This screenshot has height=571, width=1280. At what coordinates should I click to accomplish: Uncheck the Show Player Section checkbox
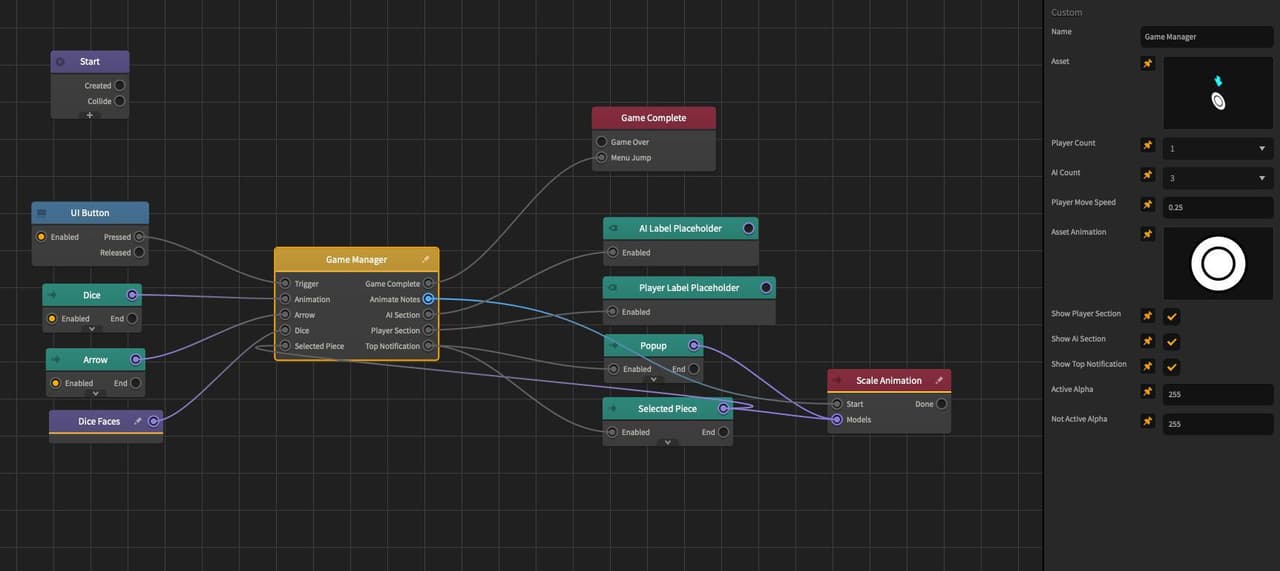(1172, 316)
